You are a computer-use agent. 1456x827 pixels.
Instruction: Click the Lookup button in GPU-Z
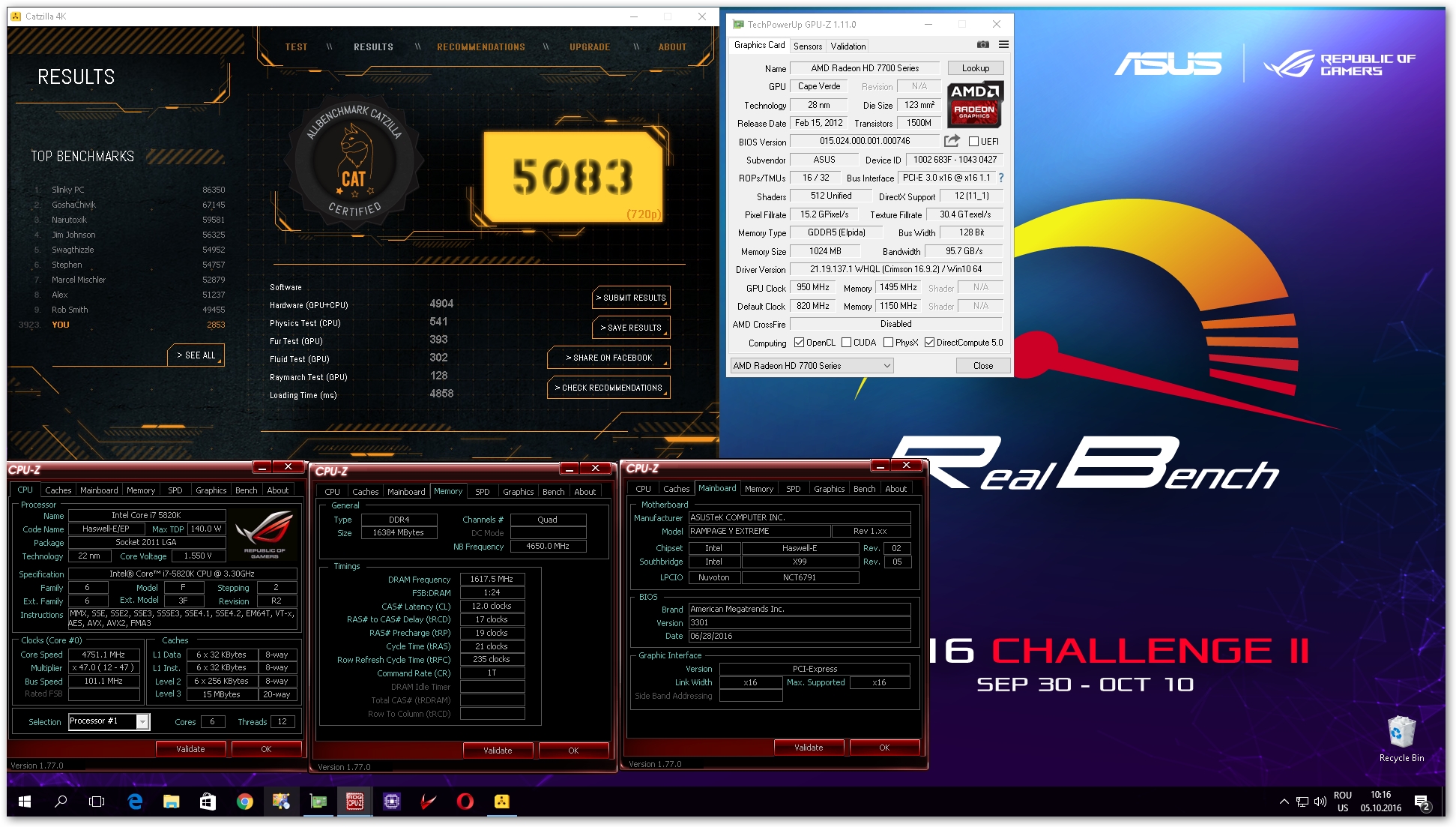[976, 68]
